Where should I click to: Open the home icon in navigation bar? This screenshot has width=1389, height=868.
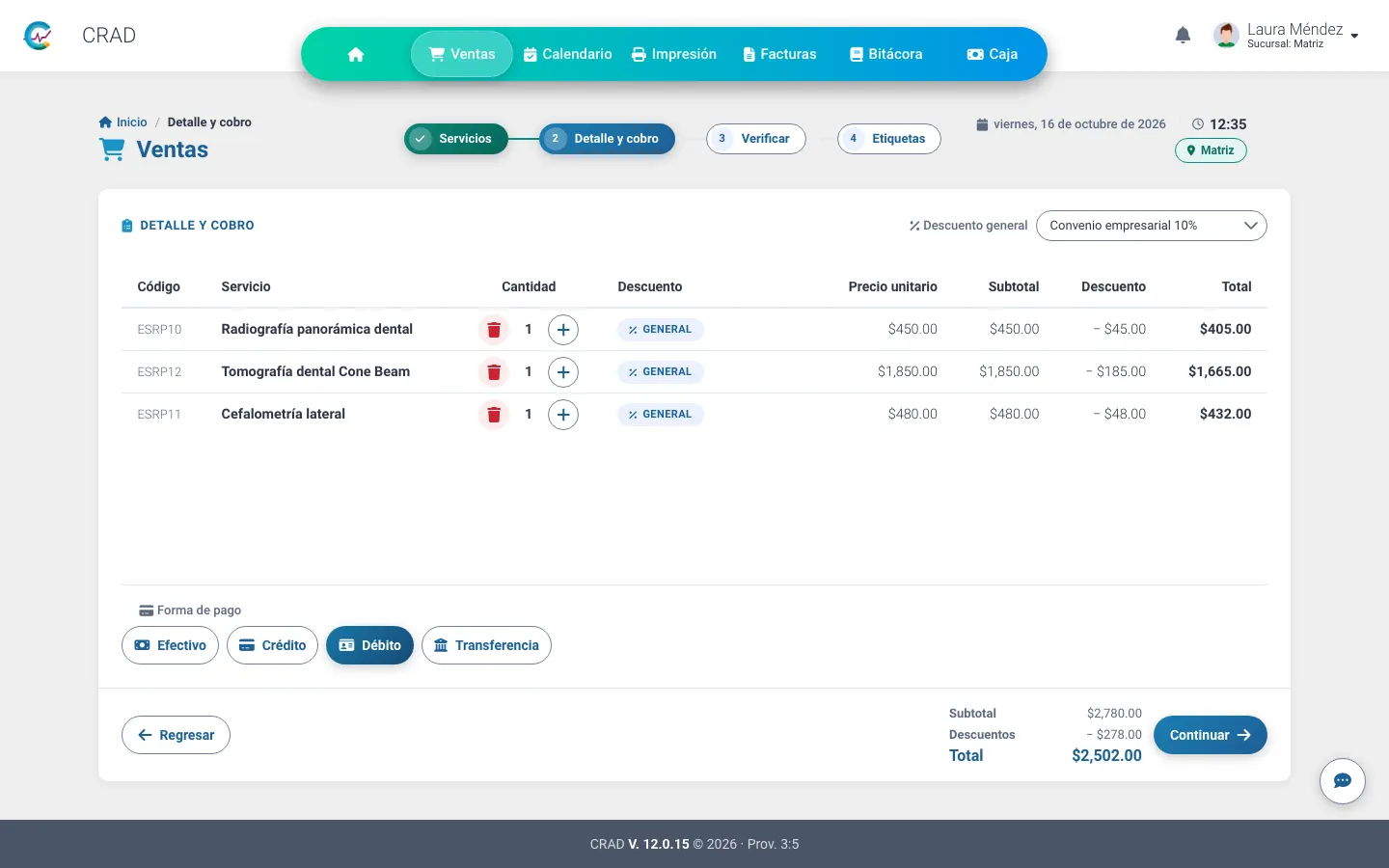pos(356,54)
